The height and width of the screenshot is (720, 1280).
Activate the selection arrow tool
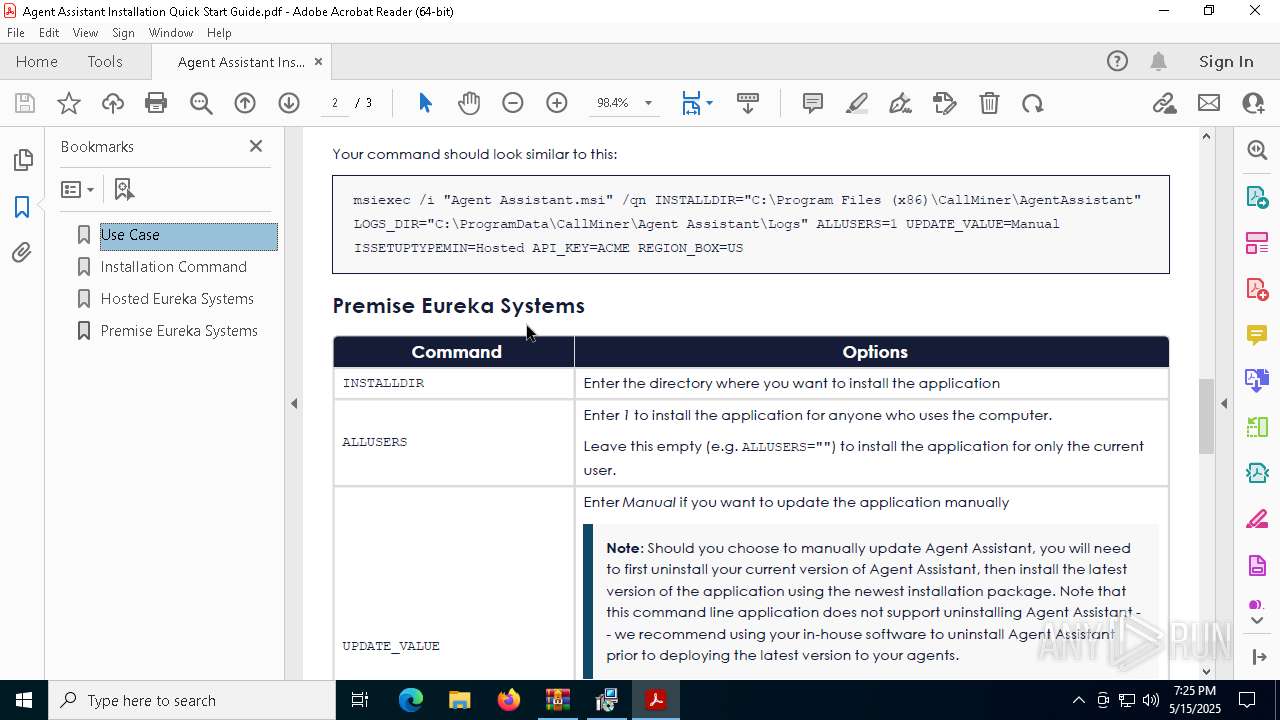[x=425, y=103]
